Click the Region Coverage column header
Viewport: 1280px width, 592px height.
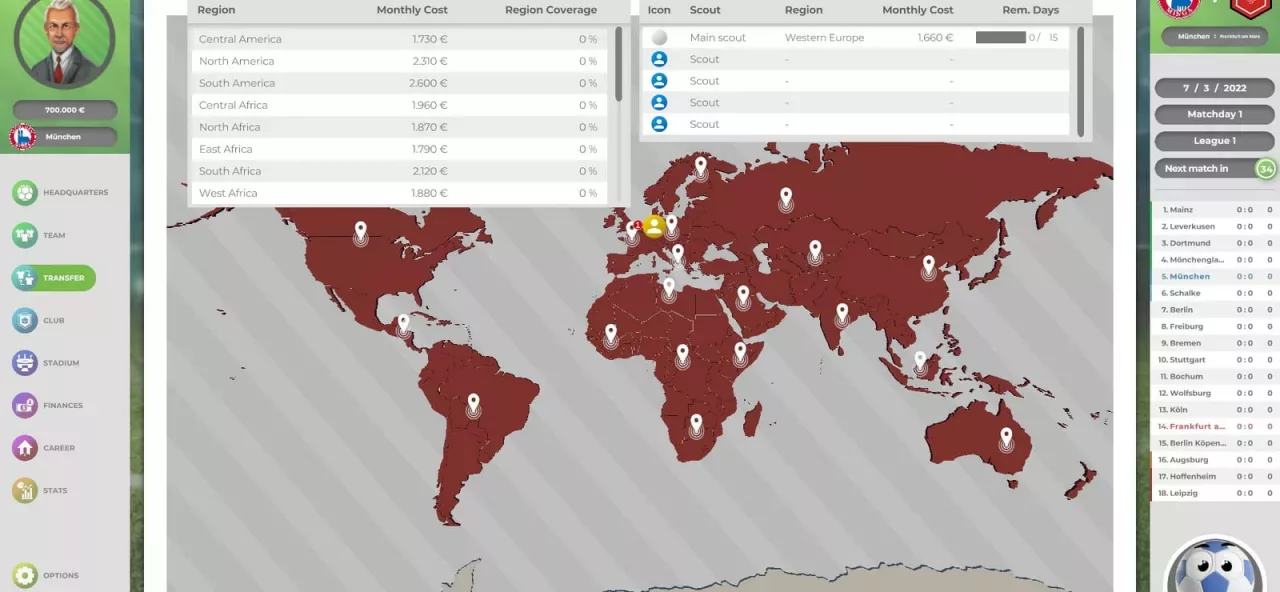click(551, 10)
